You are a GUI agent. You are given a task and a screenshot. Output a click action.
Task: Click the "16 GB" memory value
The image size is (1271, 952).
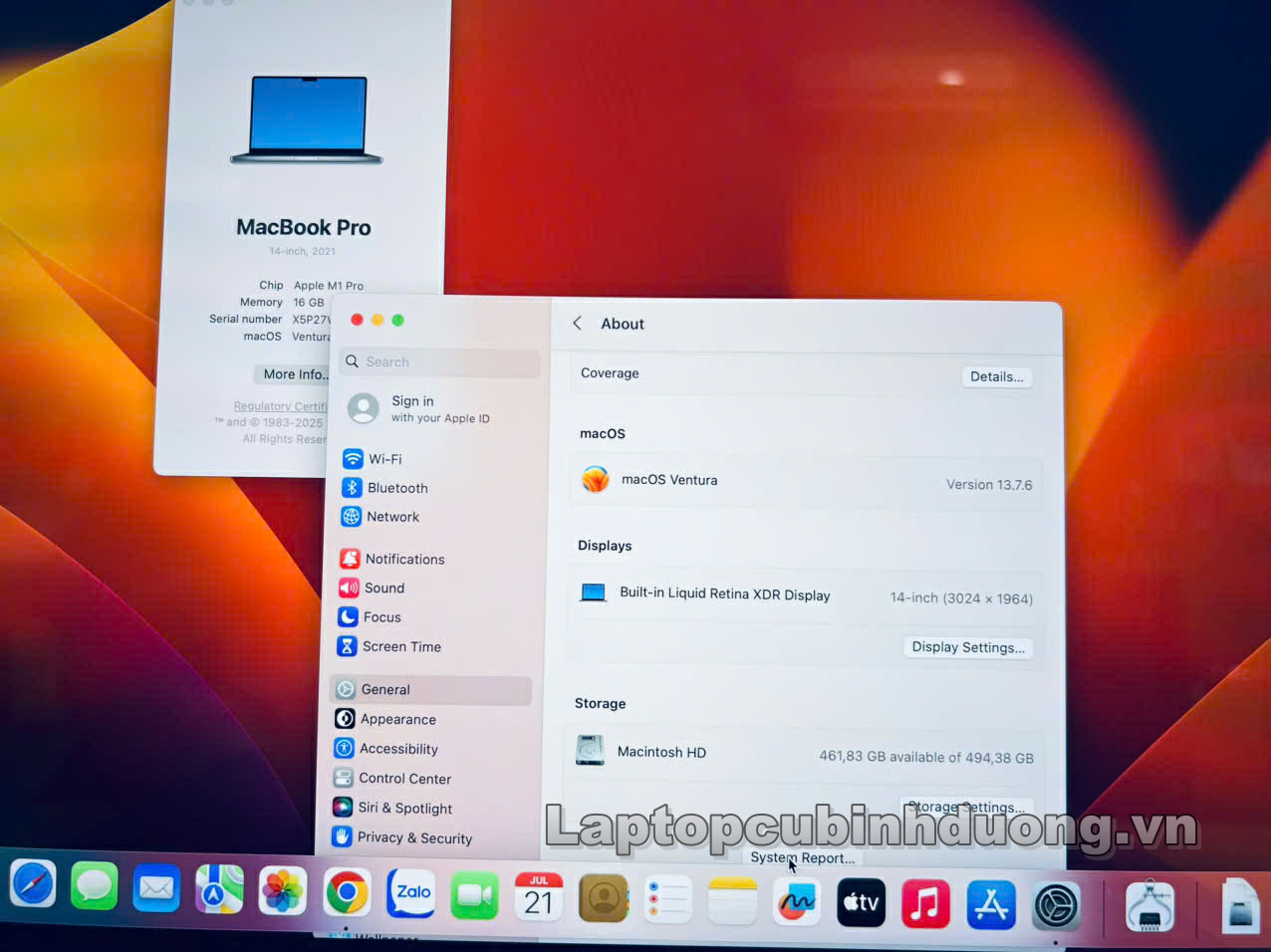[309, 303]
